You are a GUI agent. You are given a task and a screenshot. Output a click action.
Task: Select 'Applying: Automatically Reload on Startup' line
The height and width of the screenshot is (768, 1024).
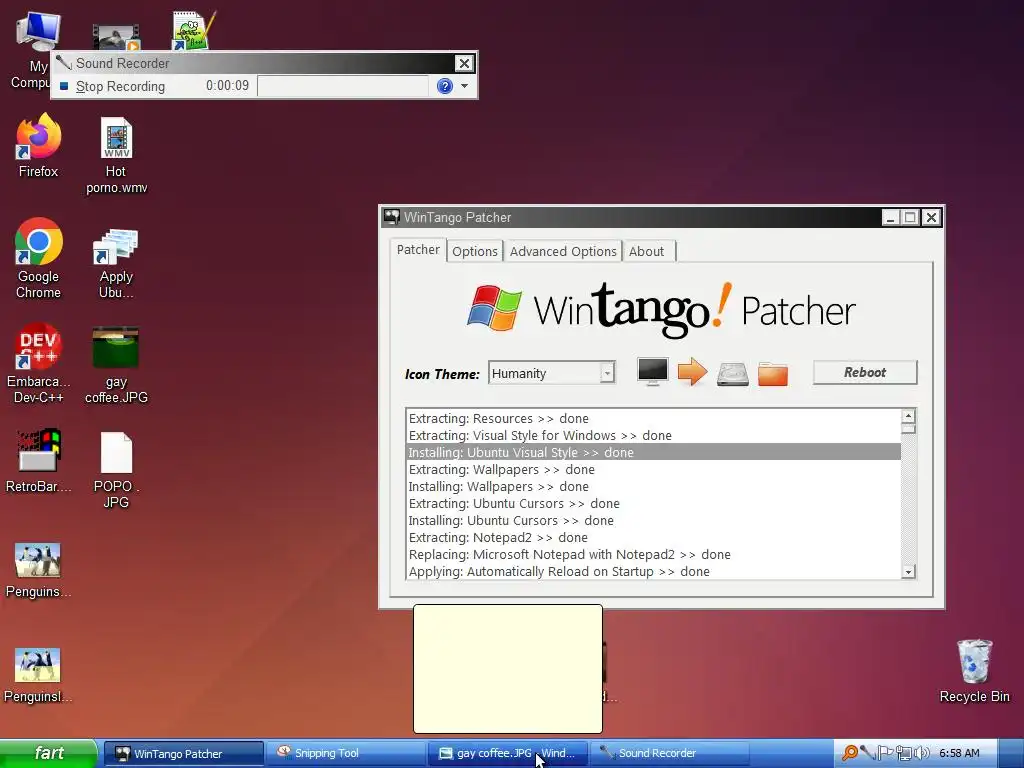(x=653, y=571)
